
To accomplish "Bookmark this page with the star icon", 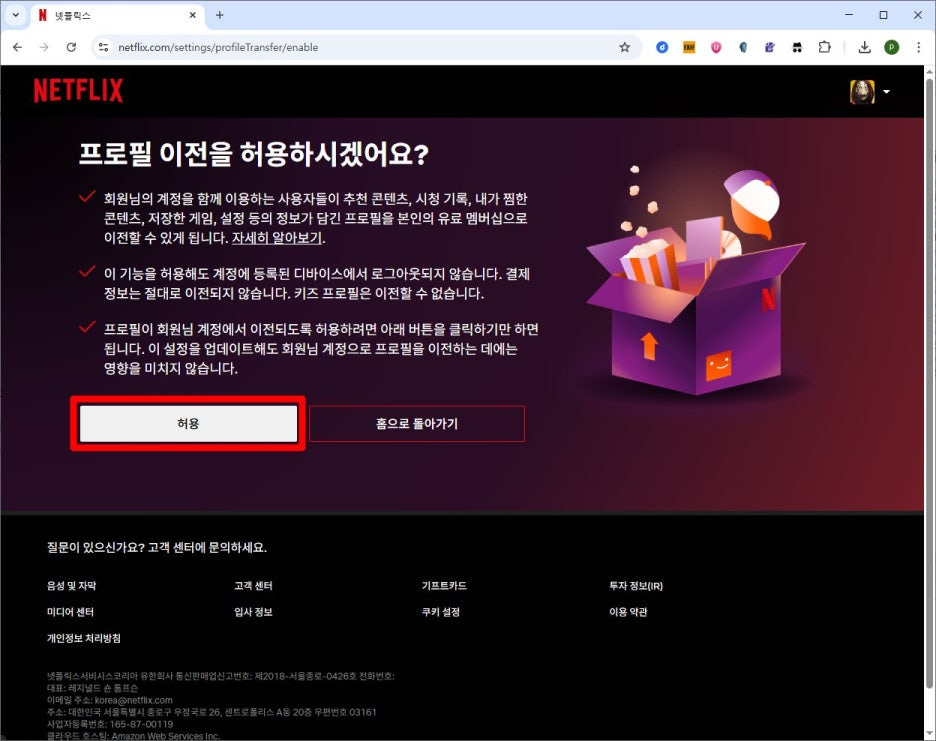I will click(624, 47).
